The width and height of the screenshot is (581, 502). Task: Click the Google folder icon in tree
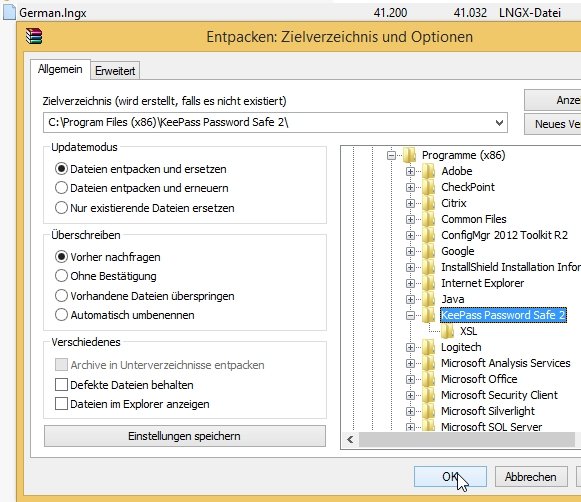coord(429,251)
